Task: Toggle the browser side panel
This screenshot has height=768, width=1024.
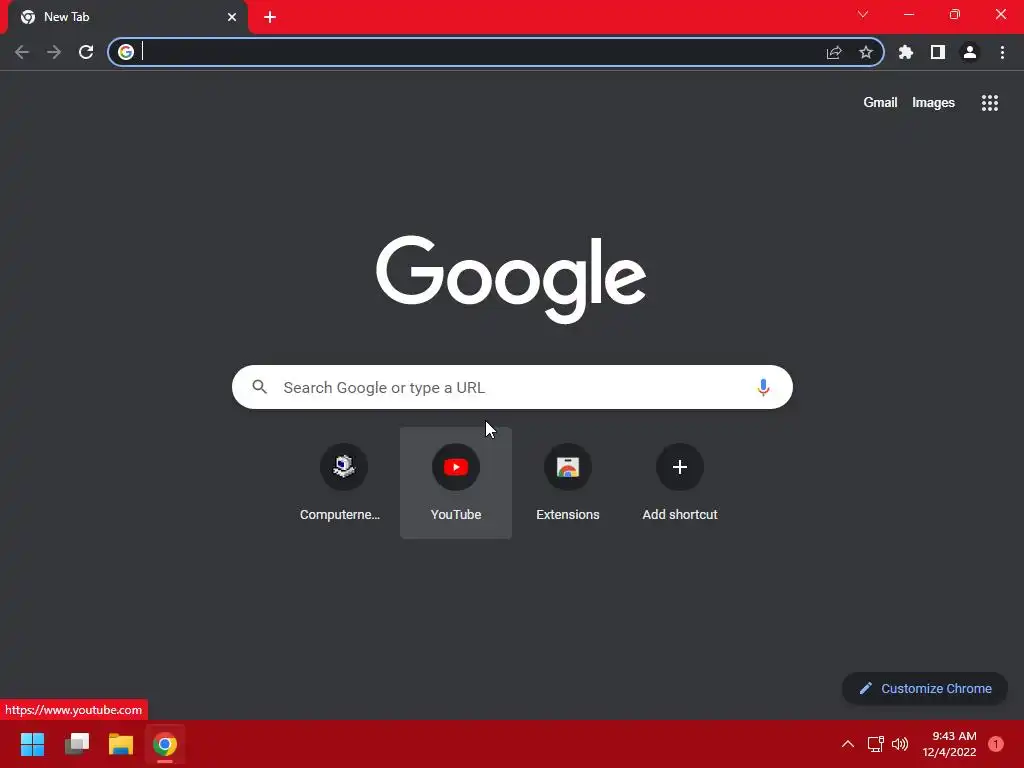Action: (938, 52)
